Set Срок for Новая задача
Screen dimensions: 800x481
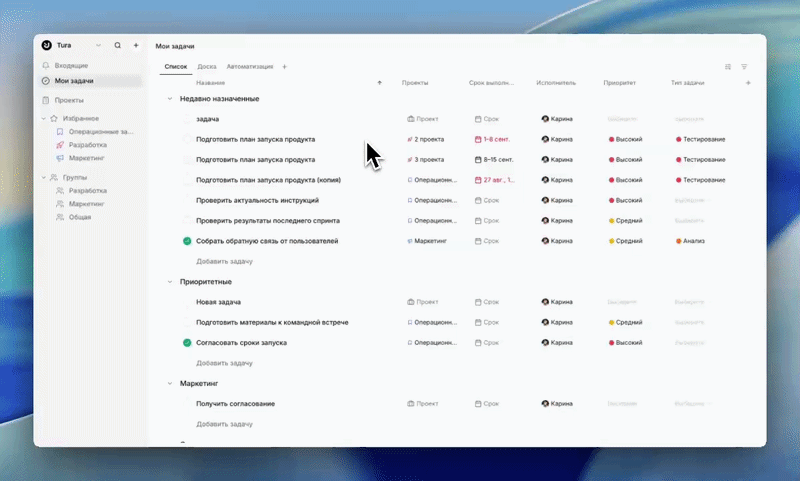[487, 302]
